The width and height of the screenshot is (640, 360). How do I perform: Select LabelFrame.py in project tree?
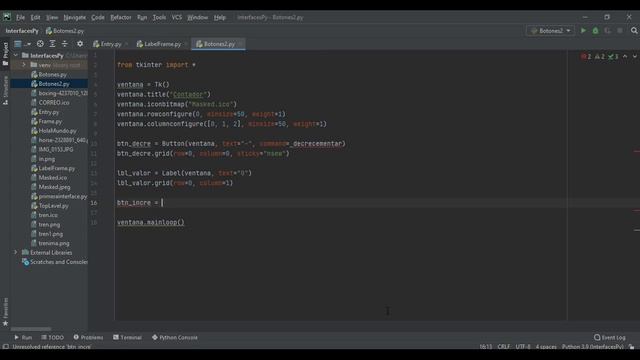[x=53, y=168]
